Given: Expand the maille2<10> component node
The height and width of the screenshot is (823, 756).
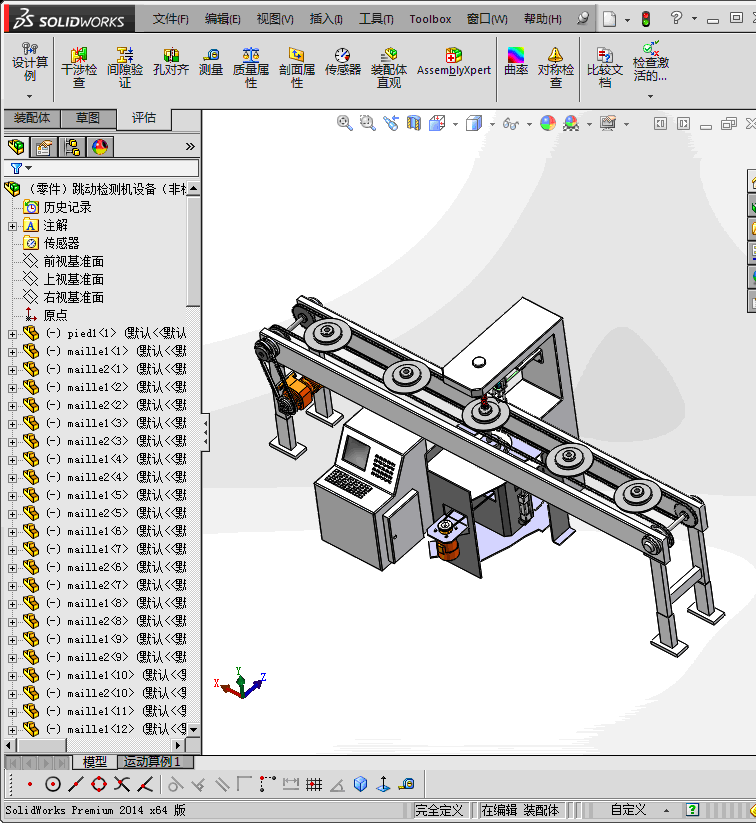Looking at the screenshot, I should (12, 694).
